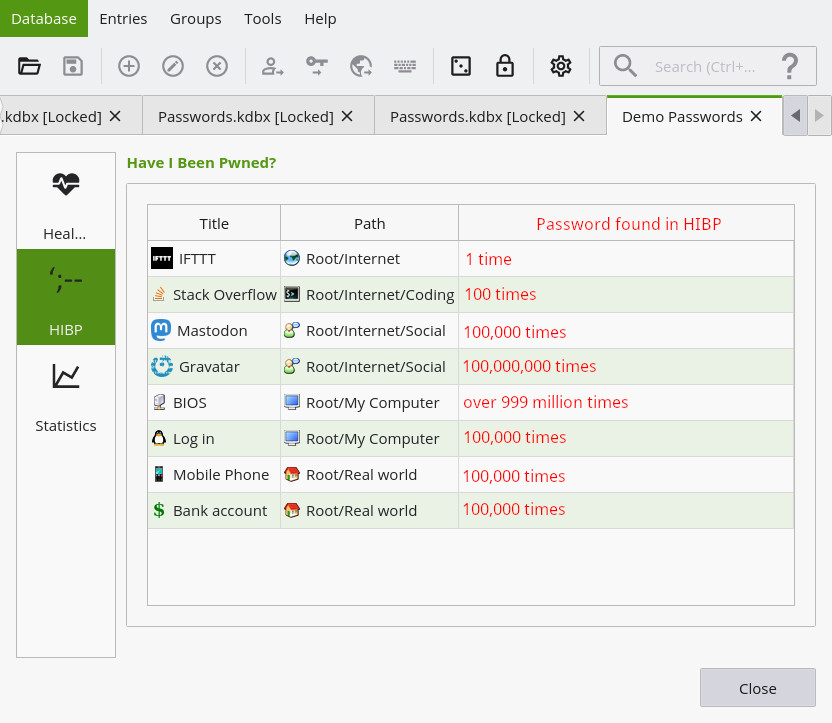The height and width of the screenshot is (723, 832).
Task: Click '100 times' HIBP count
Action: (500, 294)
